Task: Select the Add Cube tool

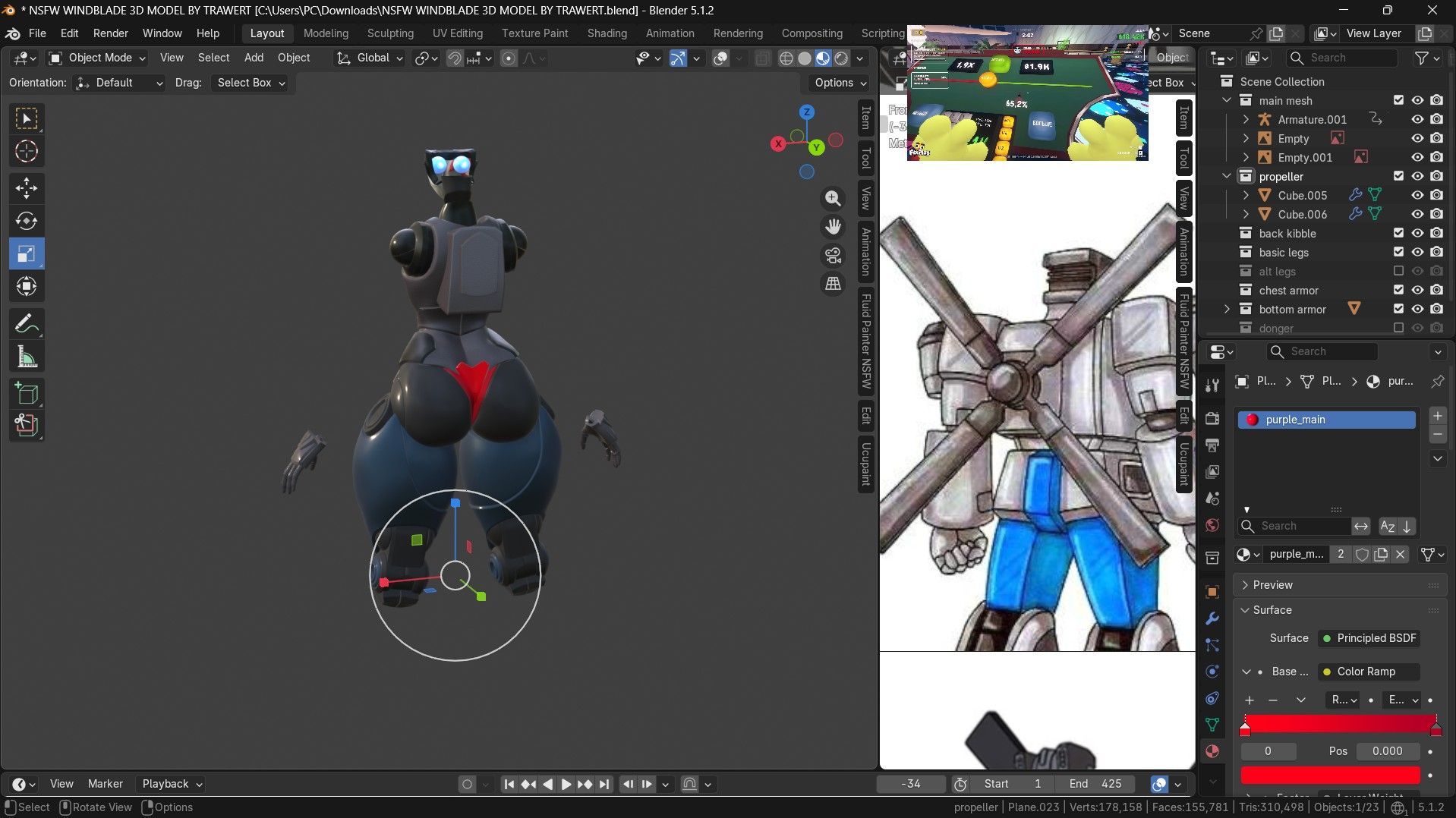Action: pyautogui.click(x=27, y=393)
